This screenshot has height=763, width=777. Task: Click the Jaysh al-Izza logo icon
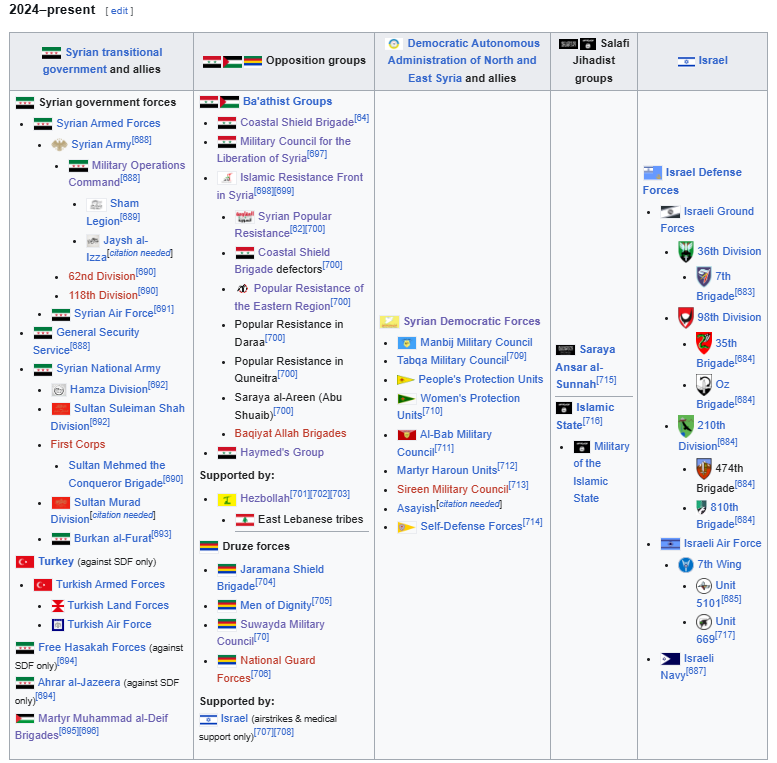93,241
